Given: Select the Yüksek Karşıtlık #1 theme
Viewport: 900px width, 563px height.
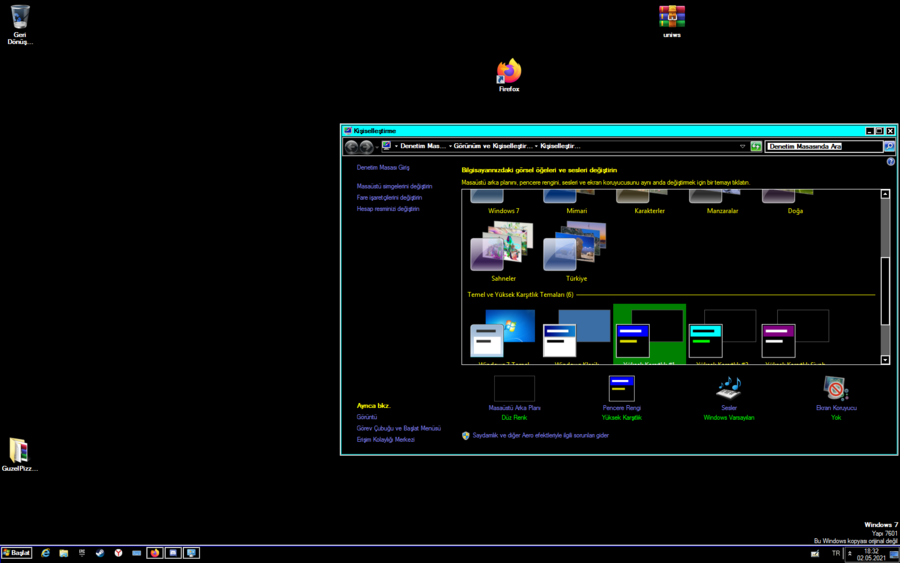Looking at the screenshot, I should coord(649,334).
